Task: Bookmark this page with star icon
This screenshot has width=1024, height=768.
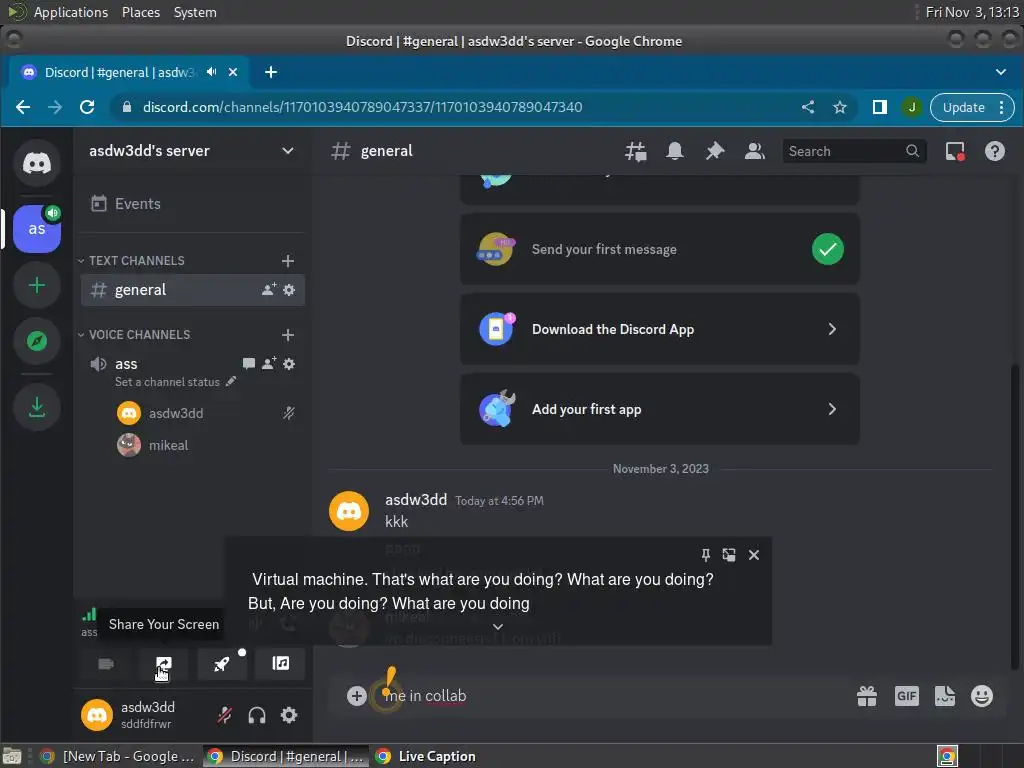Action: click(840, 107)
